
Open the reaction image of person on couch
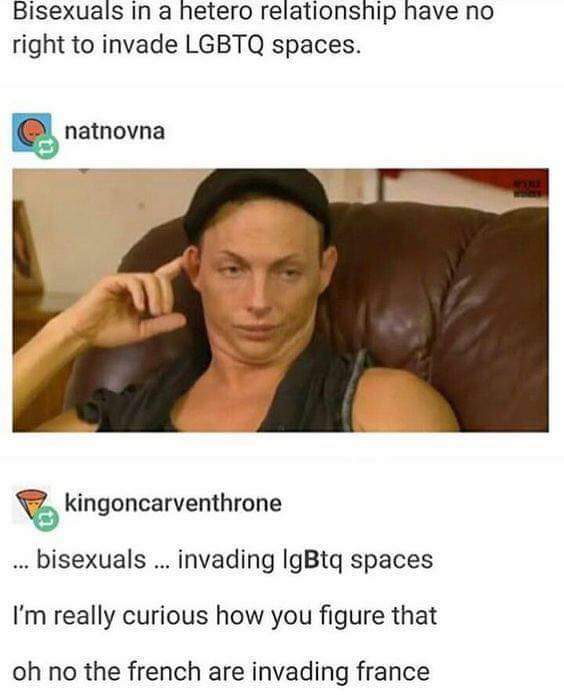coord(281,300)
